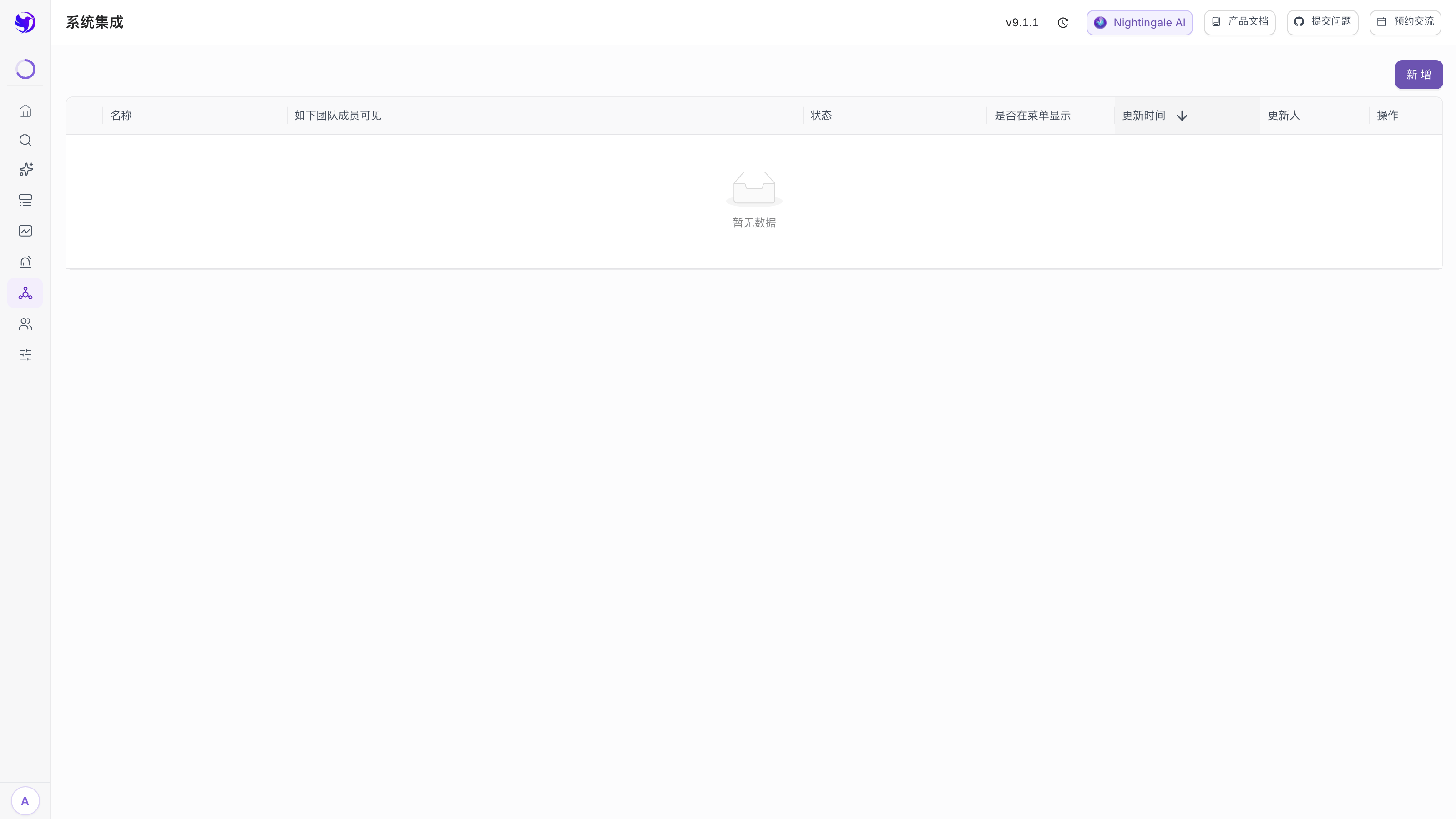
Task: Toggle dark mode clock icon
Action: pos(1062,23)
